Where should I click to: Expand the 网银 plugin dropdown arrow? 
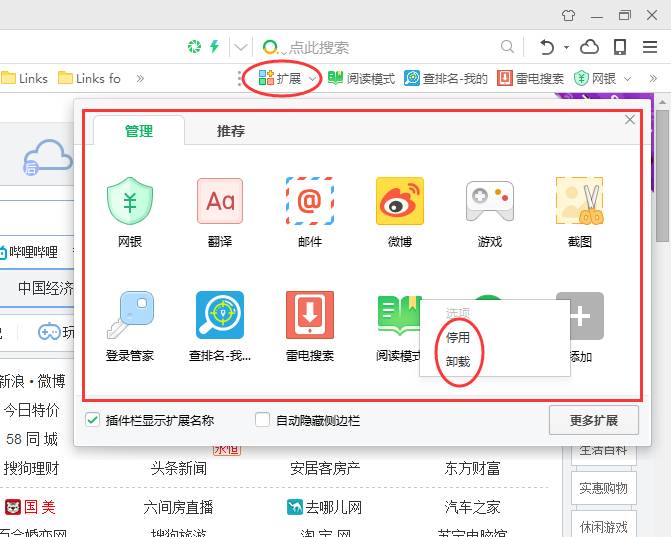tap(627, 79)
